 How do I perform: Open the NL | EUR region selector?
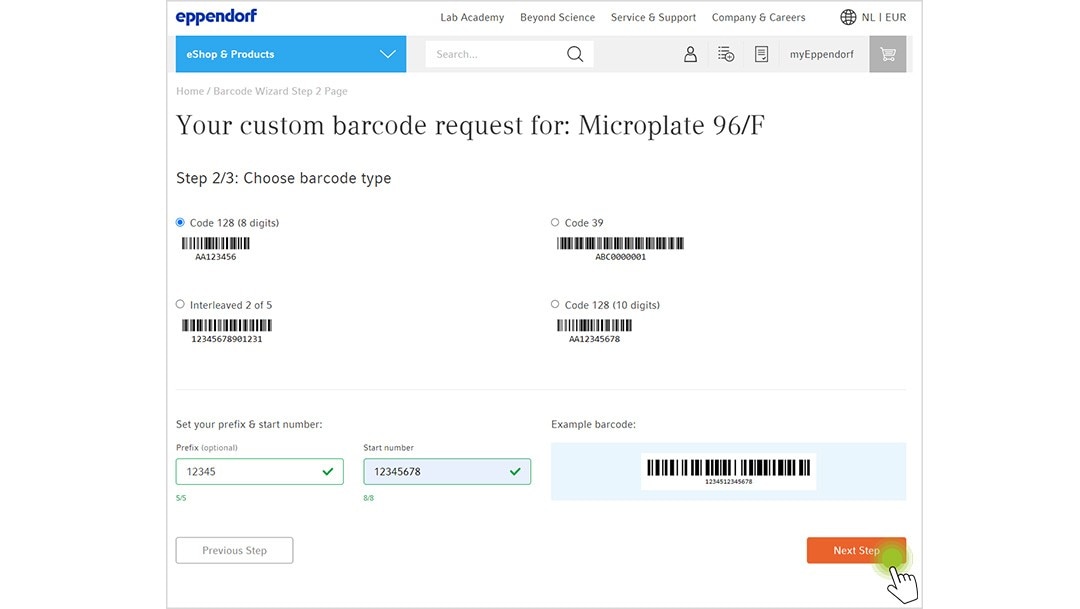tap(884, 17)
